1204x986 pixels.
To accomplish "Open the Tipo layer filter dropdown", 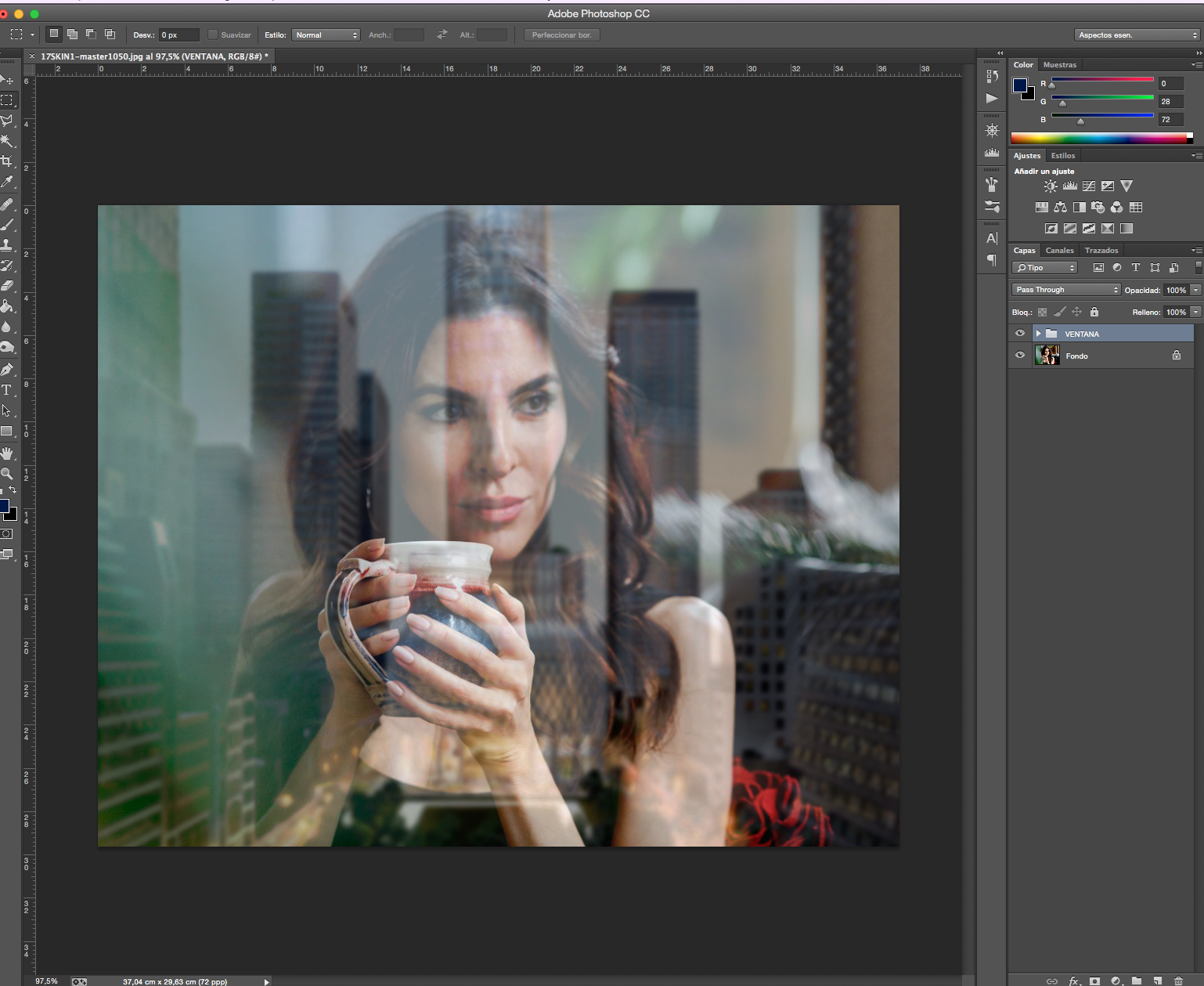I will point(1044,268).
